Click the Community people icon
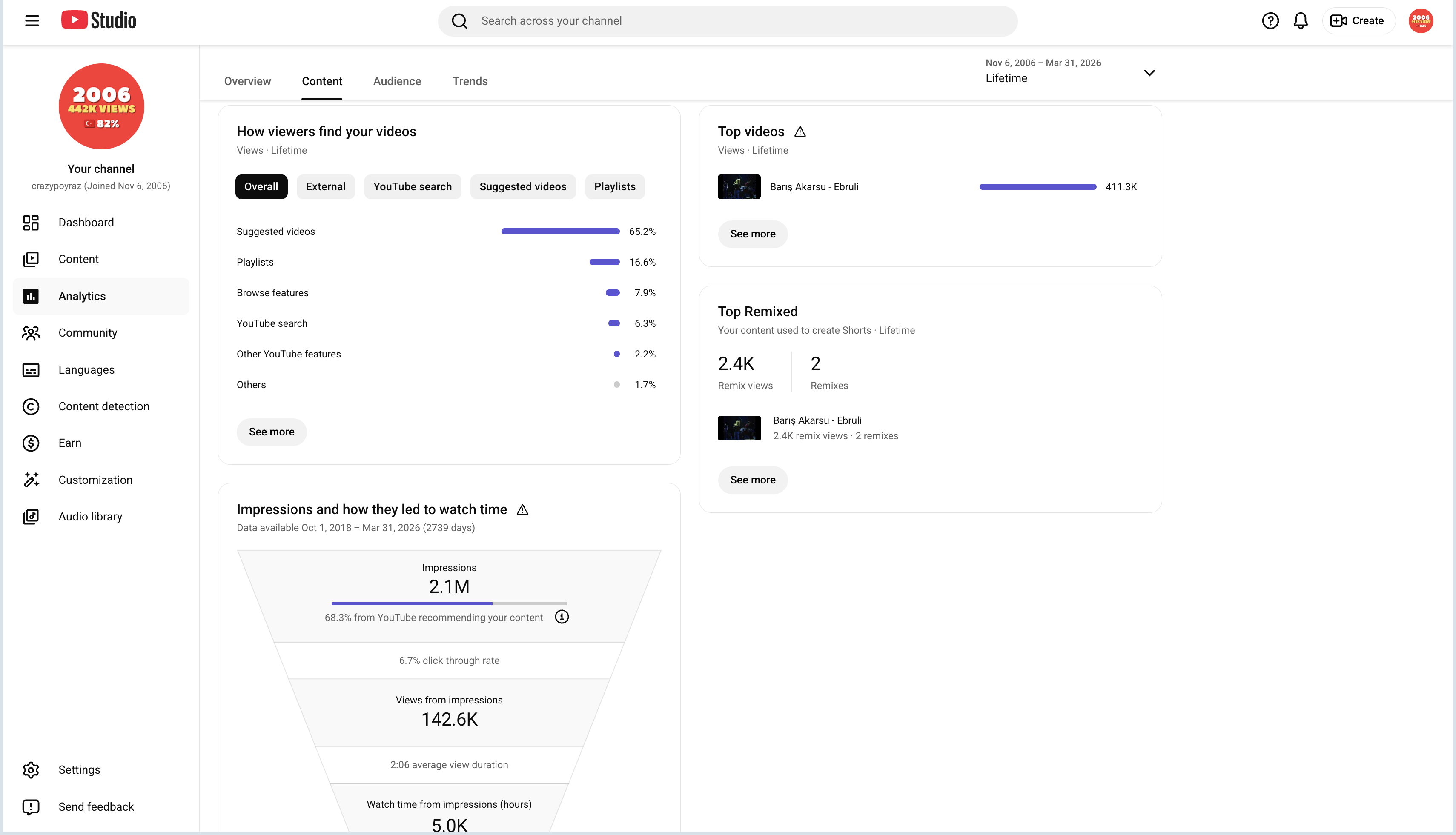This screenshot has width=1456, height=835. click(x=31, y=333)
